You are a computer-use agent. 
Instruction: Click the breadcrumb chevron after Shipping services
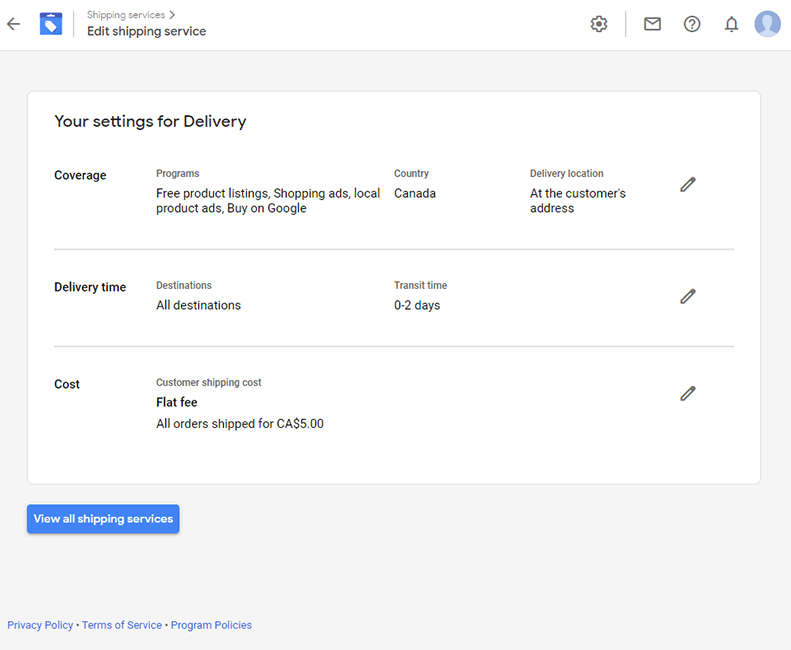[172, 15]
